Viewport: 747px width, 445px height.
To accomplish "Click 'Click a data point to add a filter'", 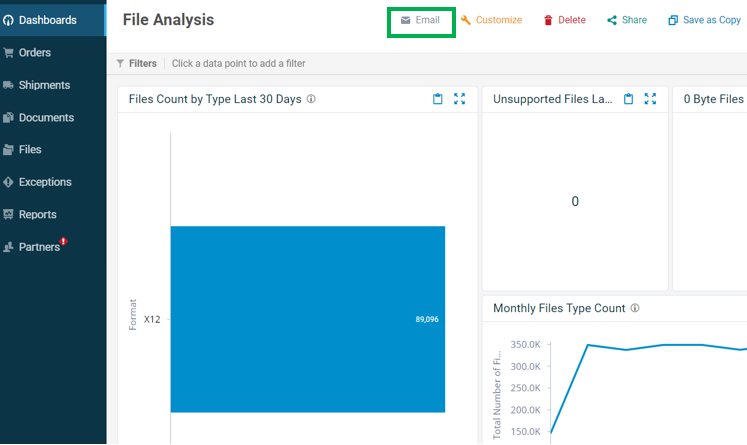I will (x=238, y=63).
